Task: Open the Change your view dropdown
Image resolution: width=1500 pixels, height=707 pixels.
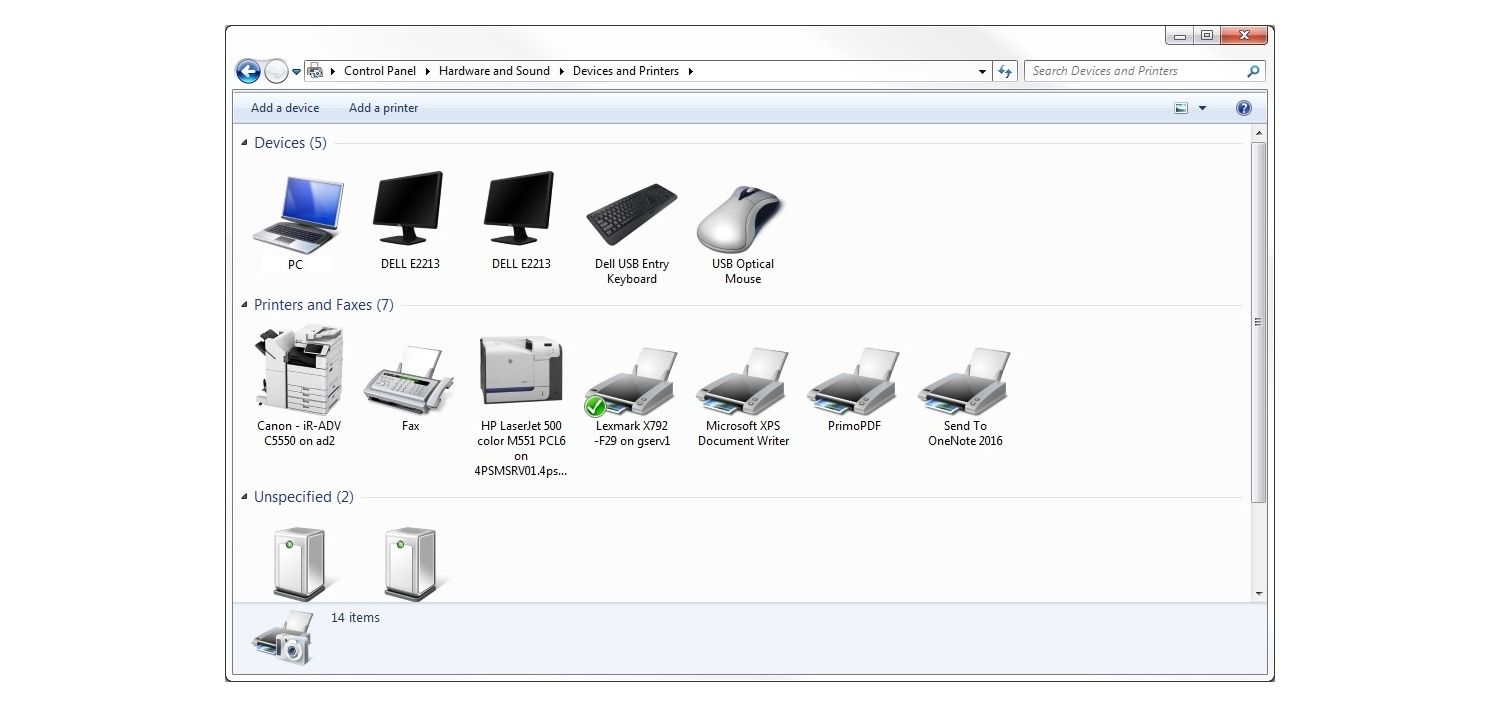Action: (1202, 107)
